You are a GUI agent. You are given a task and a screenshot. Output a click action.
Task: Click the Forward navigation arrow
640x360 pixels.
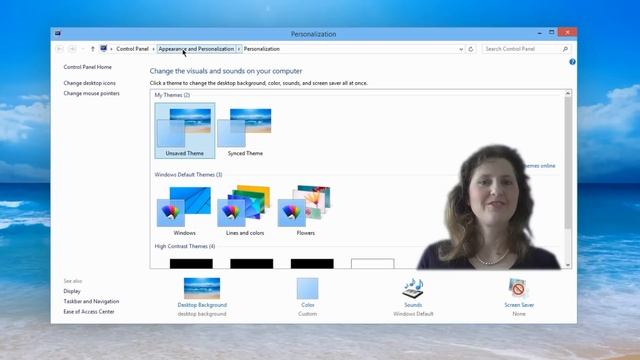tap(72, 49)
